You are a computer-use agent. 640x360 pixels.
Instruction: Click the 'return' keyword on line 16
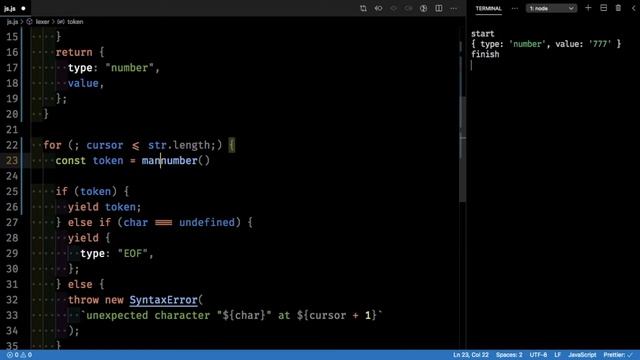[74, 52]
